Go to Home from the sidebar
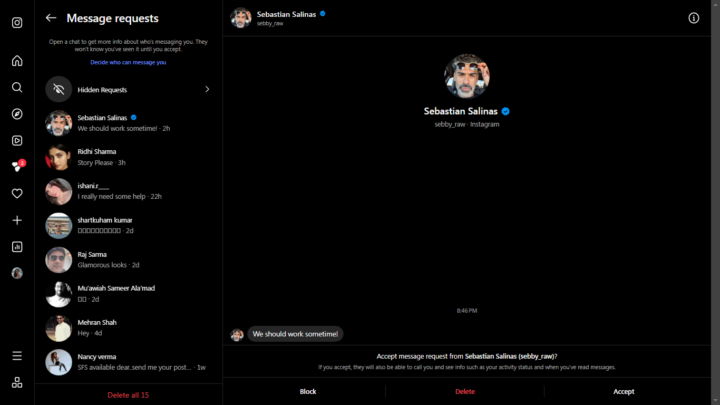Screen dimensions: 720x405 click(17, 61)
